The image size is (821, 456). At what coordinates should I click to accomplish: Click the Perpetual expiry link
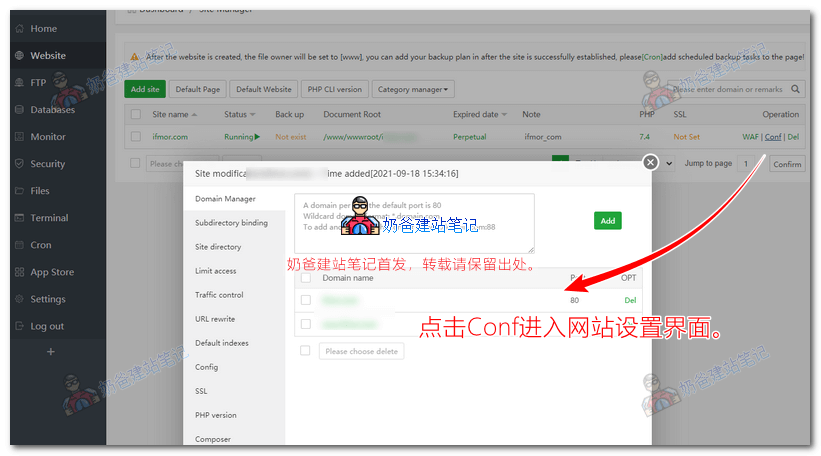(x=470, y=137)
